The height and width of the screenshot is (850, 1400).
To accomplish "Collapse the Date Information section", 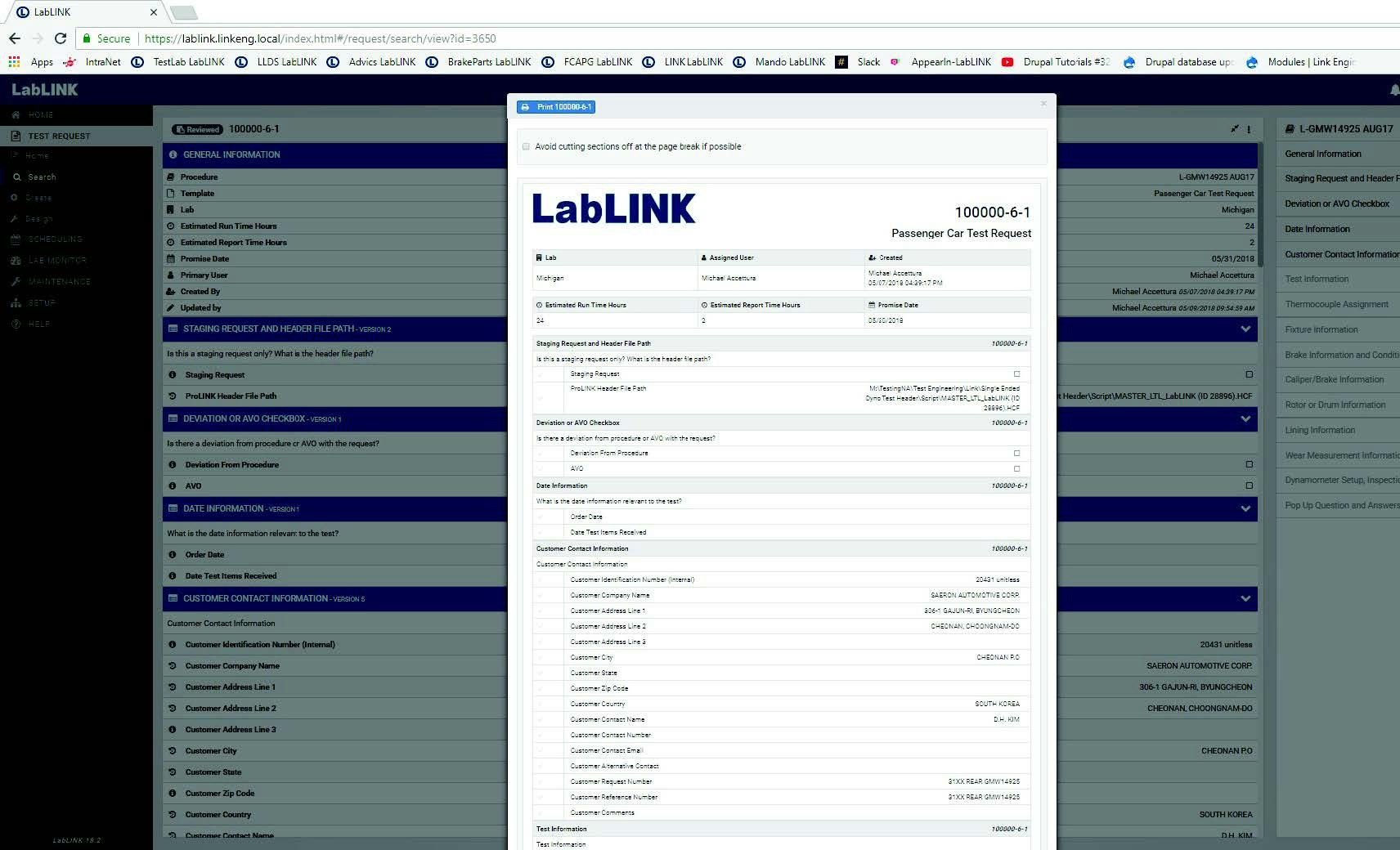I will (1245, 508).
